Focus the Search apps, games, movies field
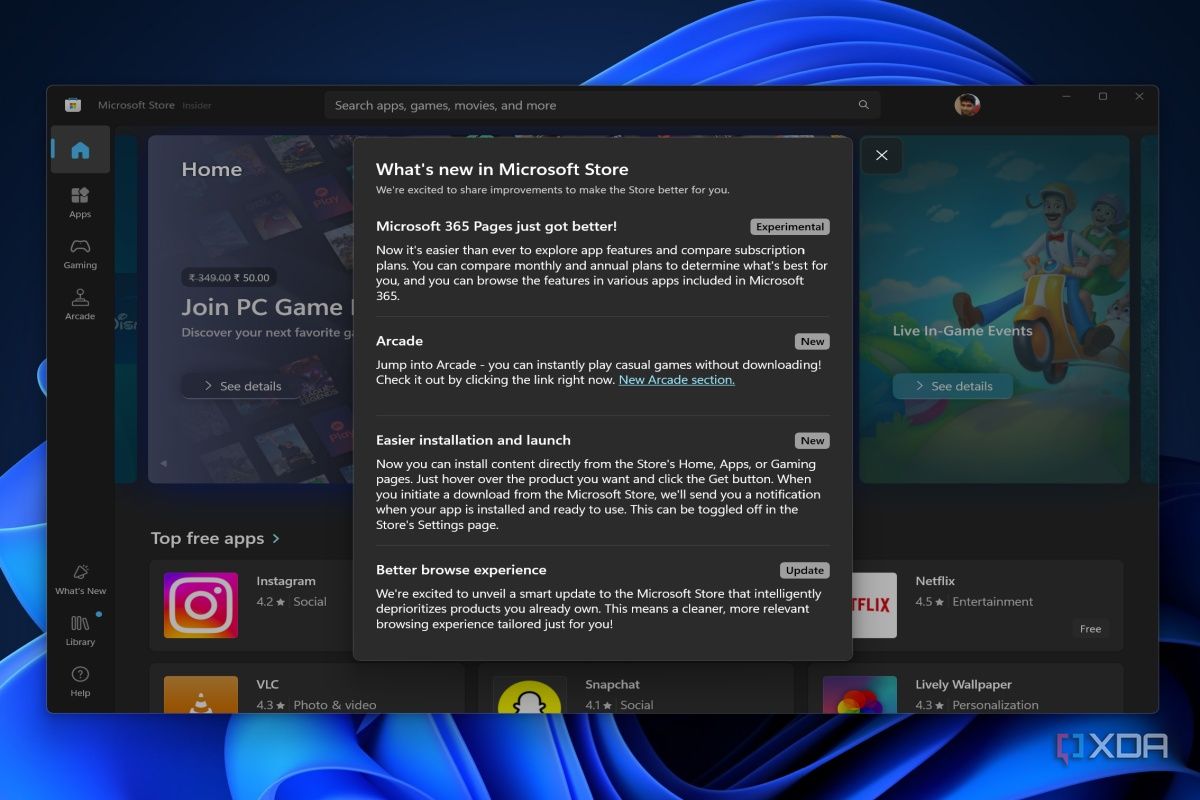1200x800 pixels. [602, 105]
